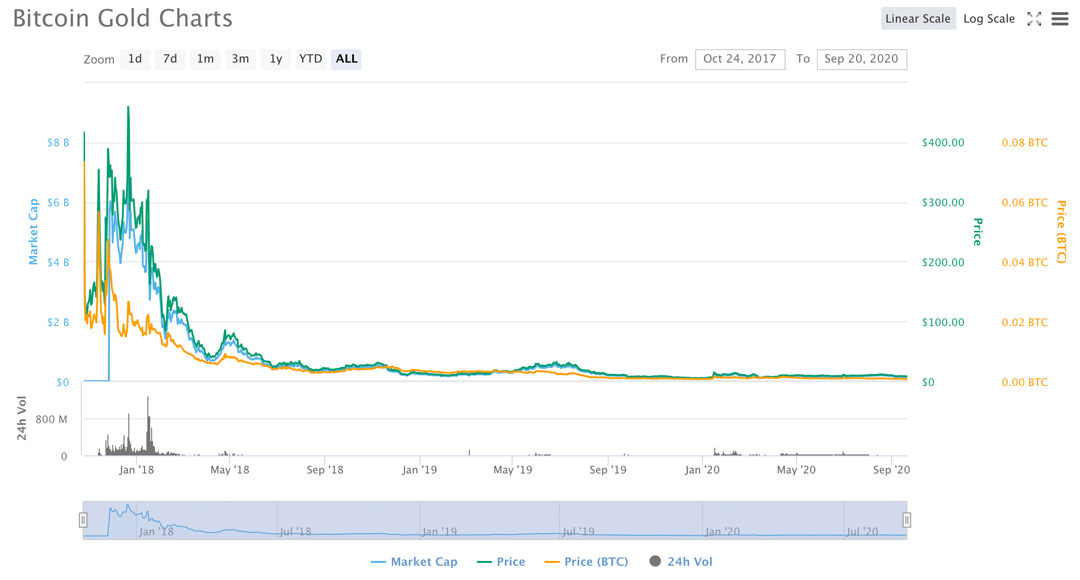Click the 0.02 BTC axis label

[1024, 322]
